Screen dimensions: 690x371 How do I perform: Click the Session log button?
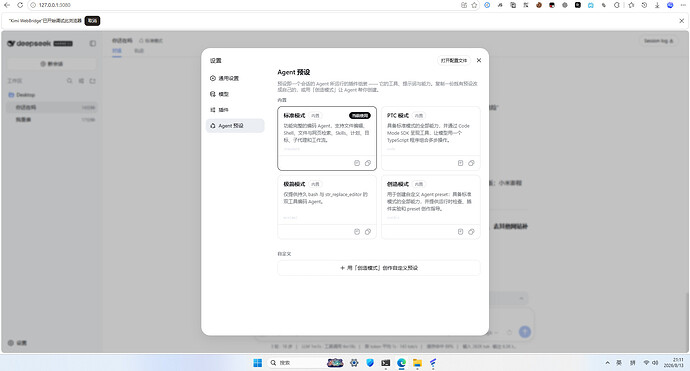point(658,41)
